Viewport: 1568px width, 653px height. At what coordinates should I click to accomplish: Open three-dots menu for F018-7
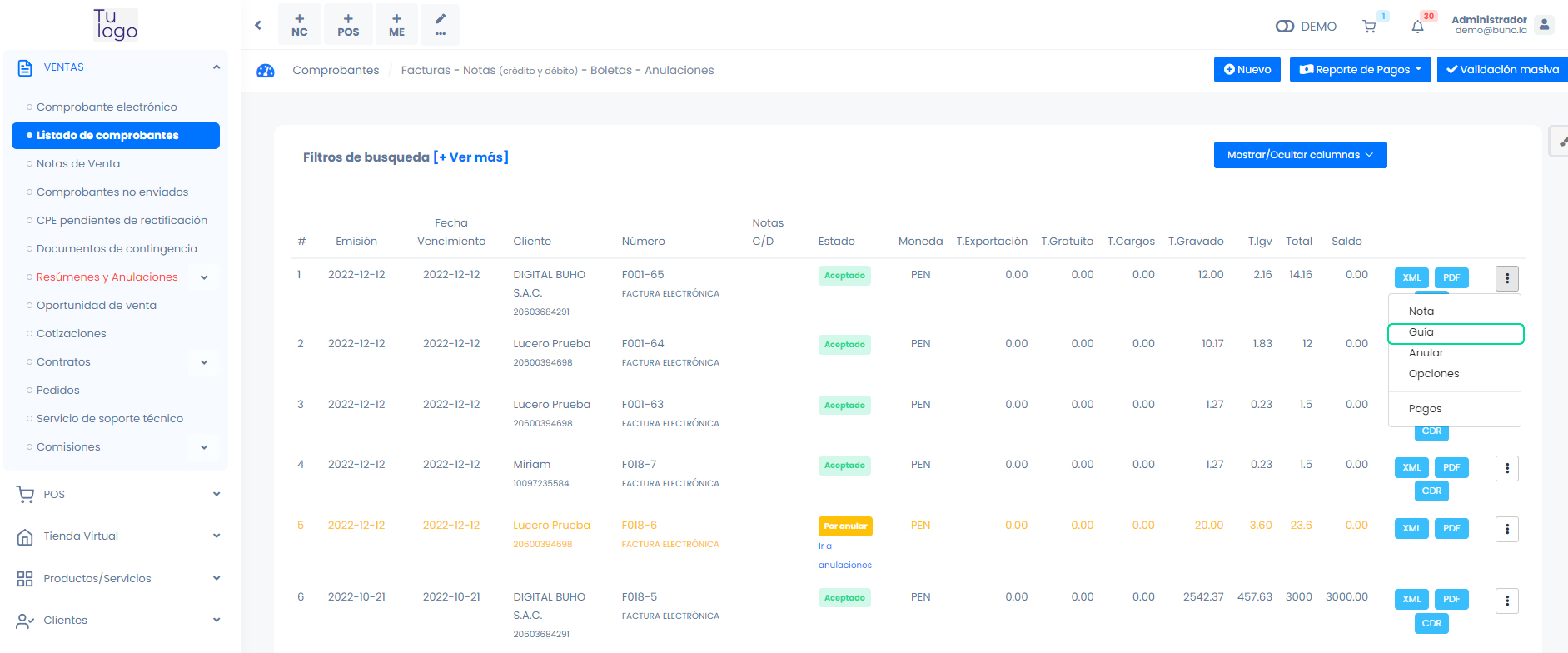(1507, 468)
